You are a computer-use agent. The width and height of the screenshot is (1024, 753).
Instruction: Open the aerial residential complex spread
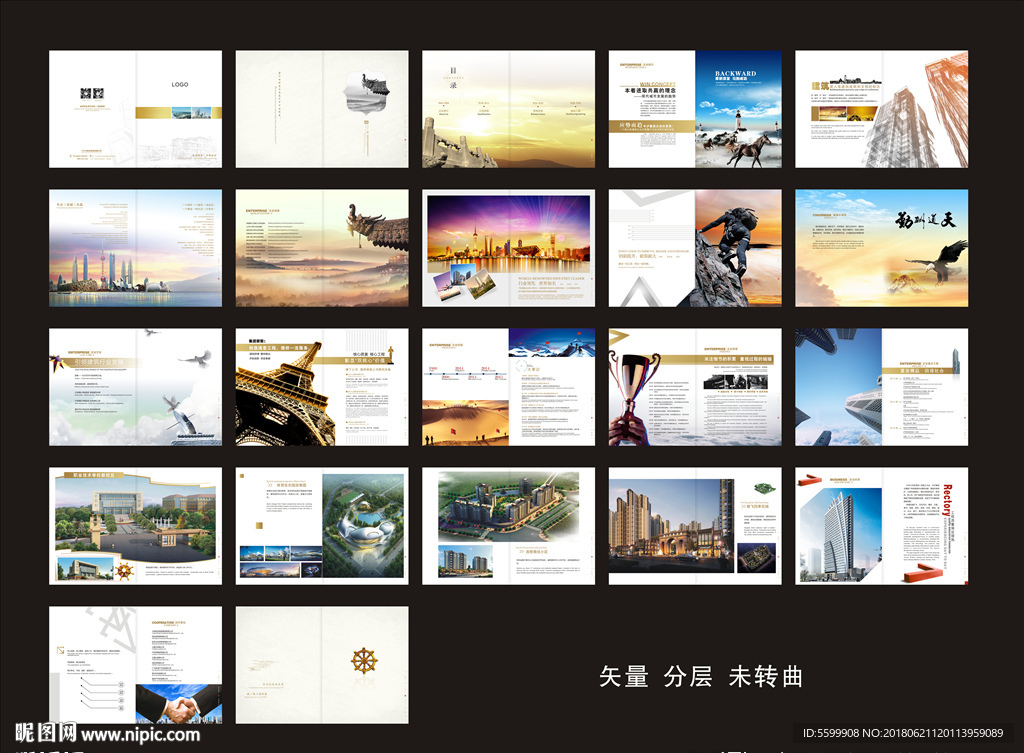(508, 526)
